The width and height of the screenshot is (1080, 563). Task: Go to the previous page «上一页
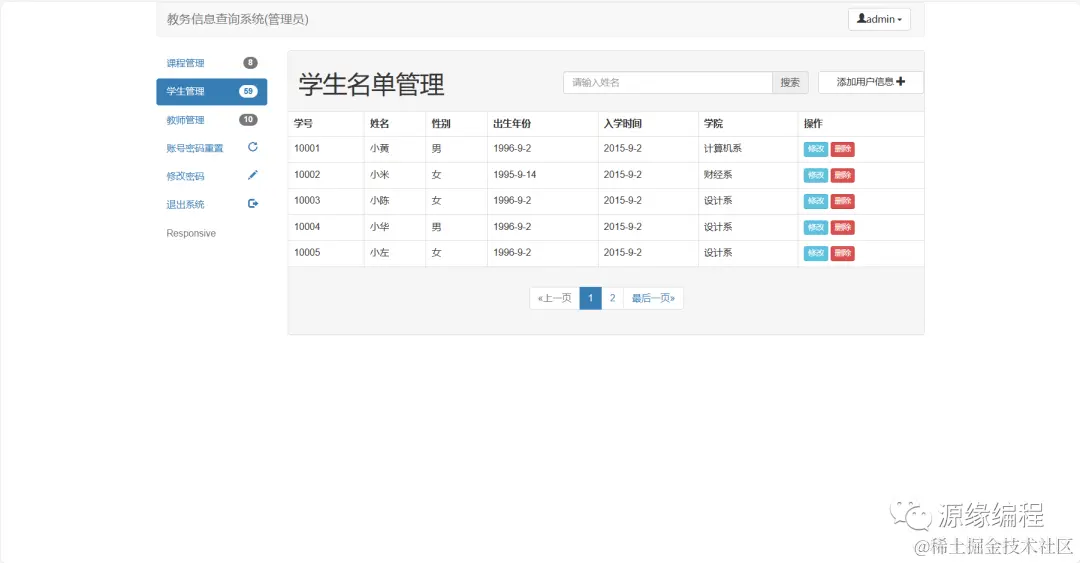[554, 298]
